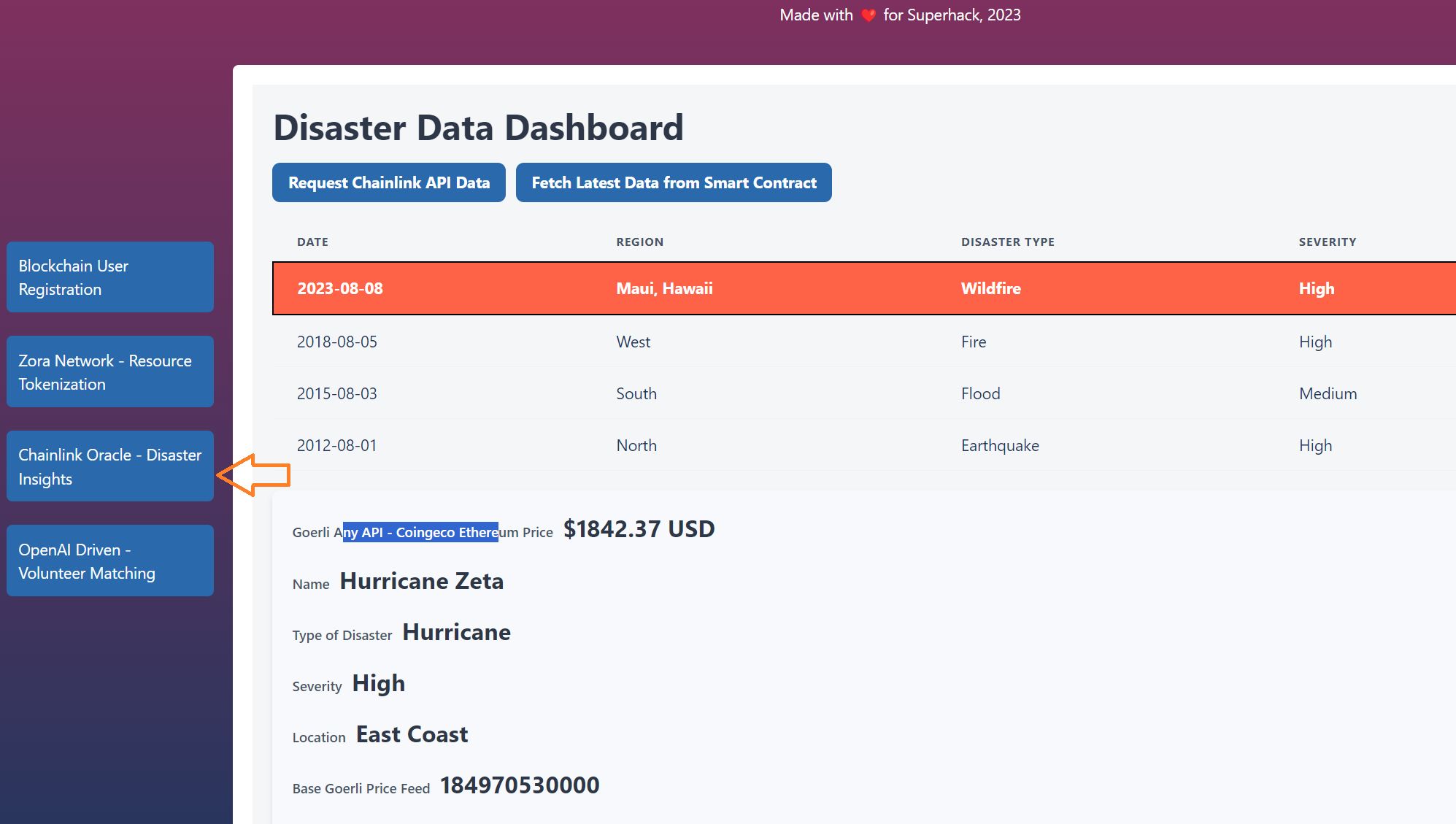Image resolution: width=1456 pixels, height=824 pixels.
Task: Click High severity in Maui row
Action: coord(1316,288)
